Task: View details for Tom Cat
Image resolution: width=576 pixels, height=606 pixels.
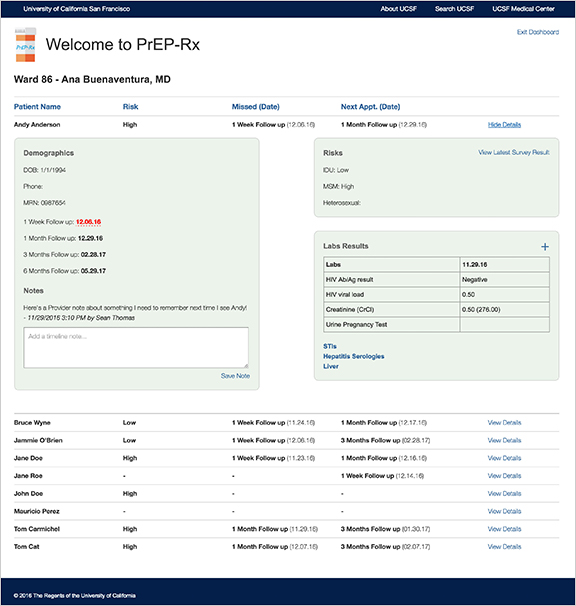Action: tap(504, 546)
